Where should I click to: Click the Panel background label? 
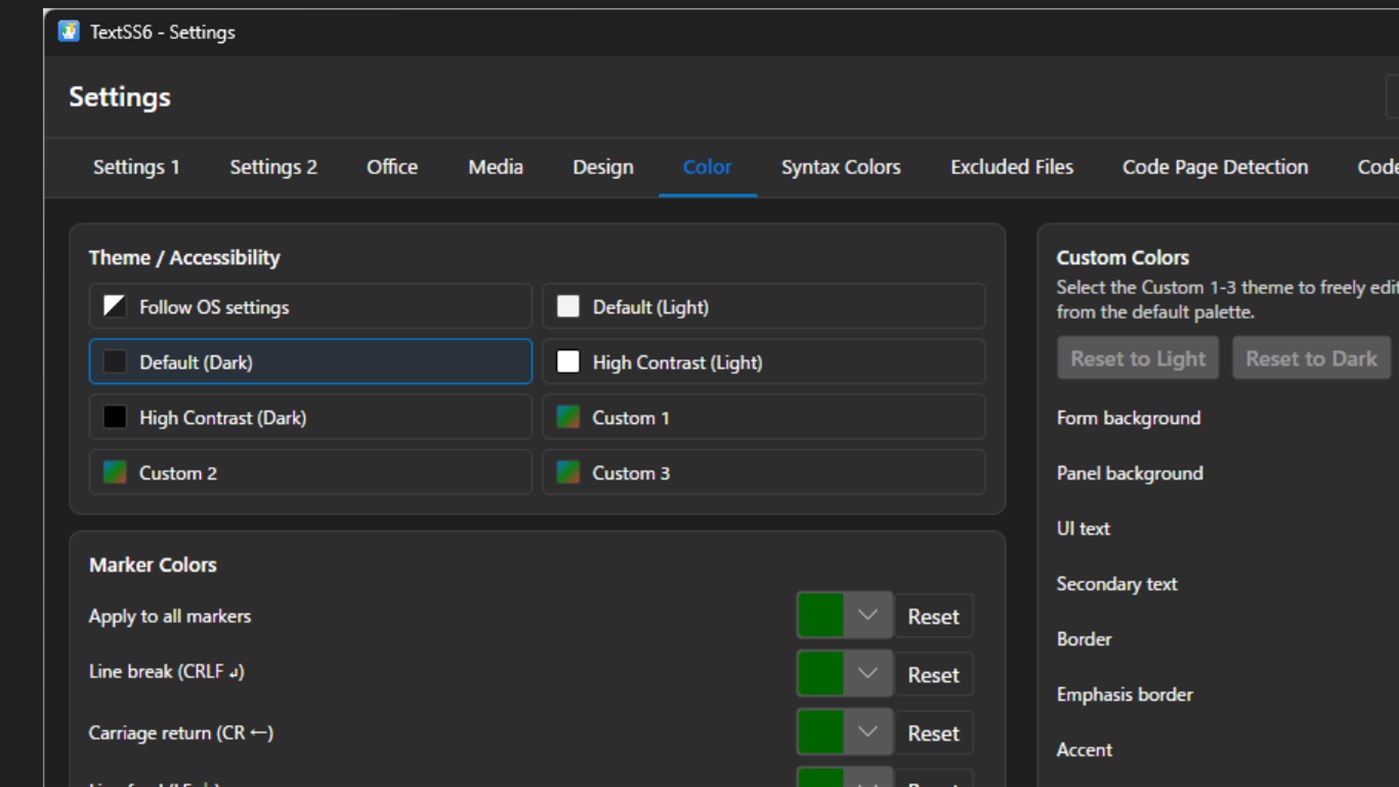tap(1129, 473)
